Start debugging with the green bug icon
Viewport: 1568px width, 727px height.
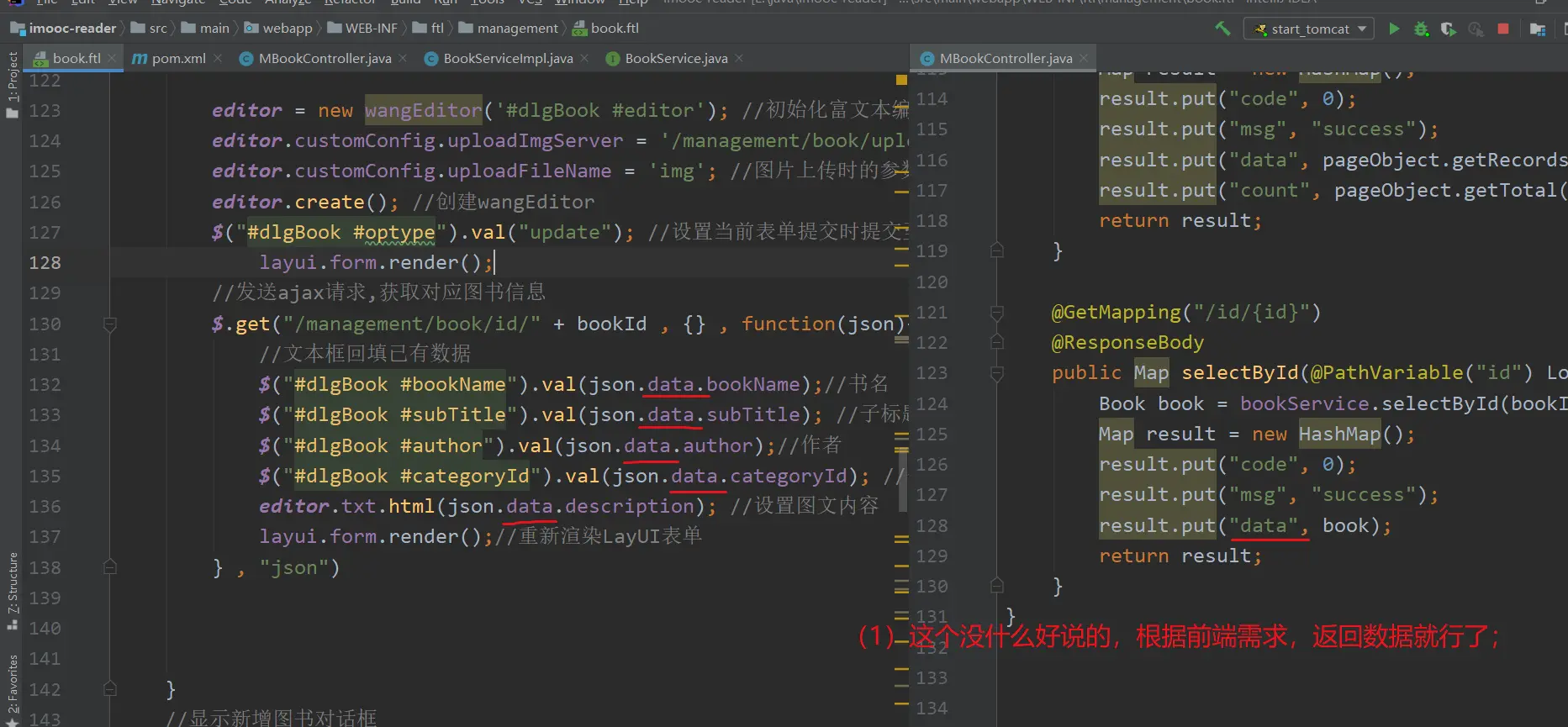pyautogui.click(x=1421, y=29)
